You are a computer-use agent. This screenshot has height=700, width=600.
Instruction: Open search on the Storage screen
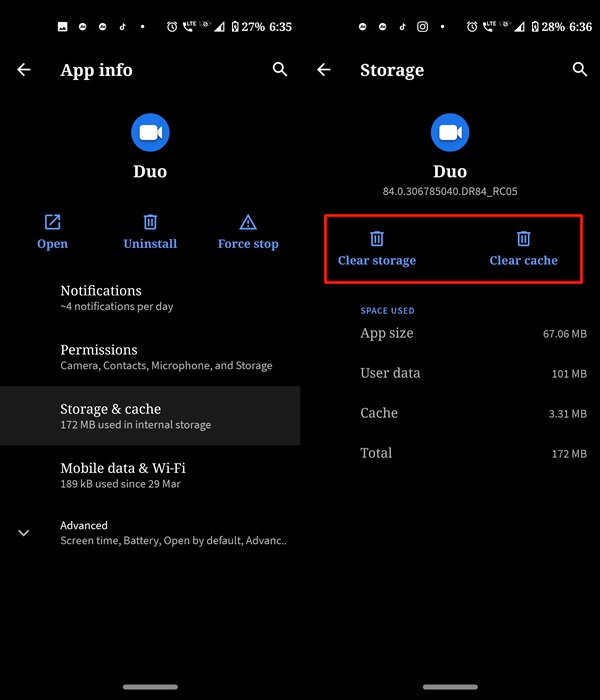coord(580,69)
